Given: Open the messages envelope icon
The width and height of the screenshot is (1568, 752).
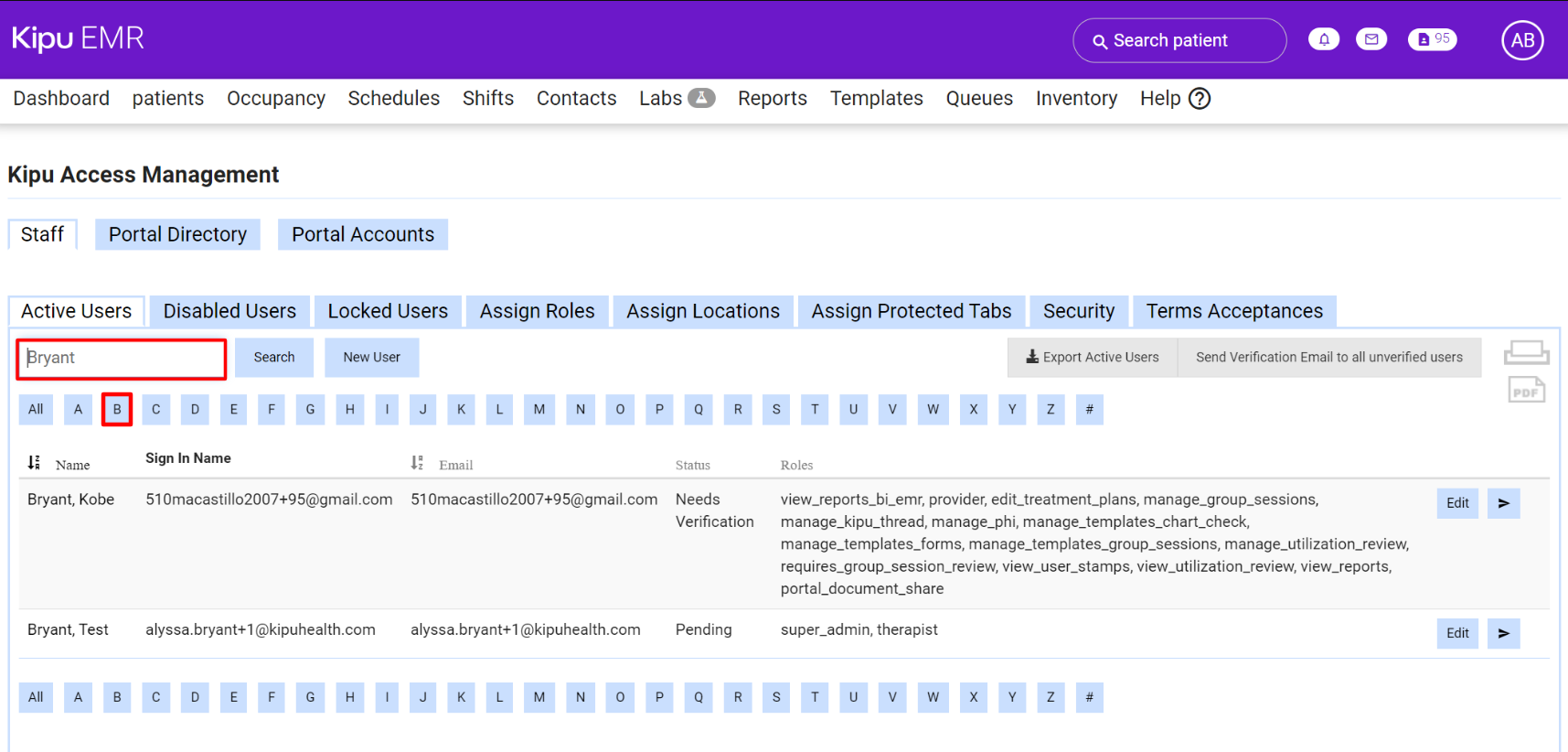Looking at the screenshot, I should coord(1371,39).
